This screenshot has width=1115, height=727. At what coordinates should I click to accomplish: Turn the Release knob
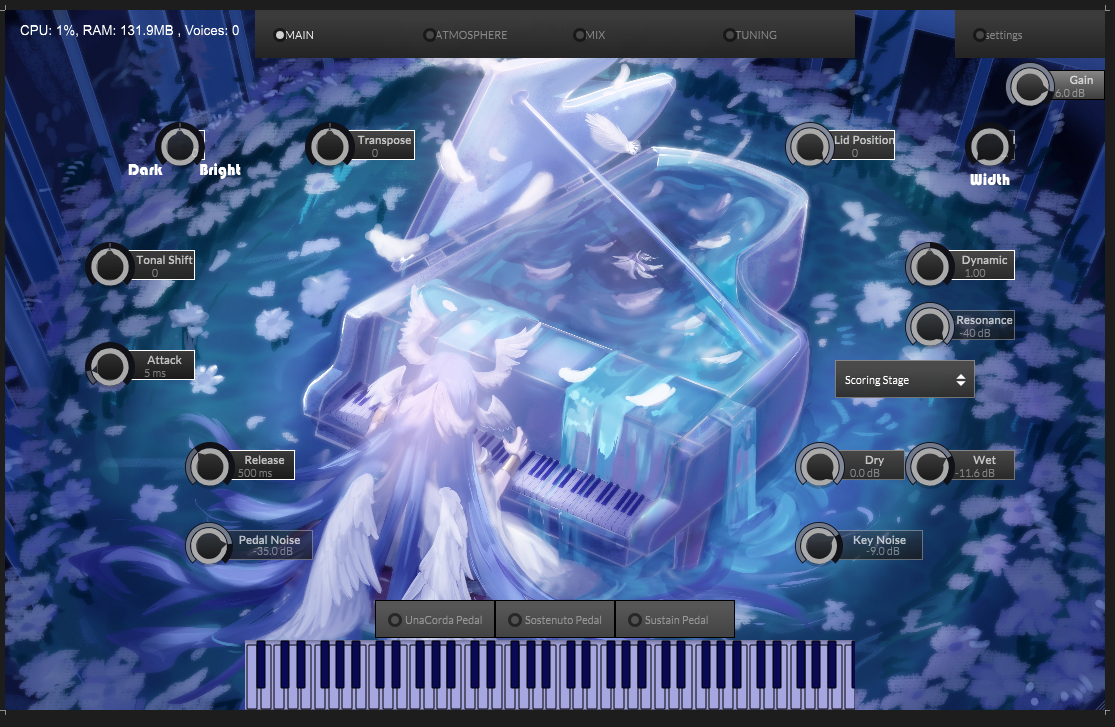pos(210,464)
